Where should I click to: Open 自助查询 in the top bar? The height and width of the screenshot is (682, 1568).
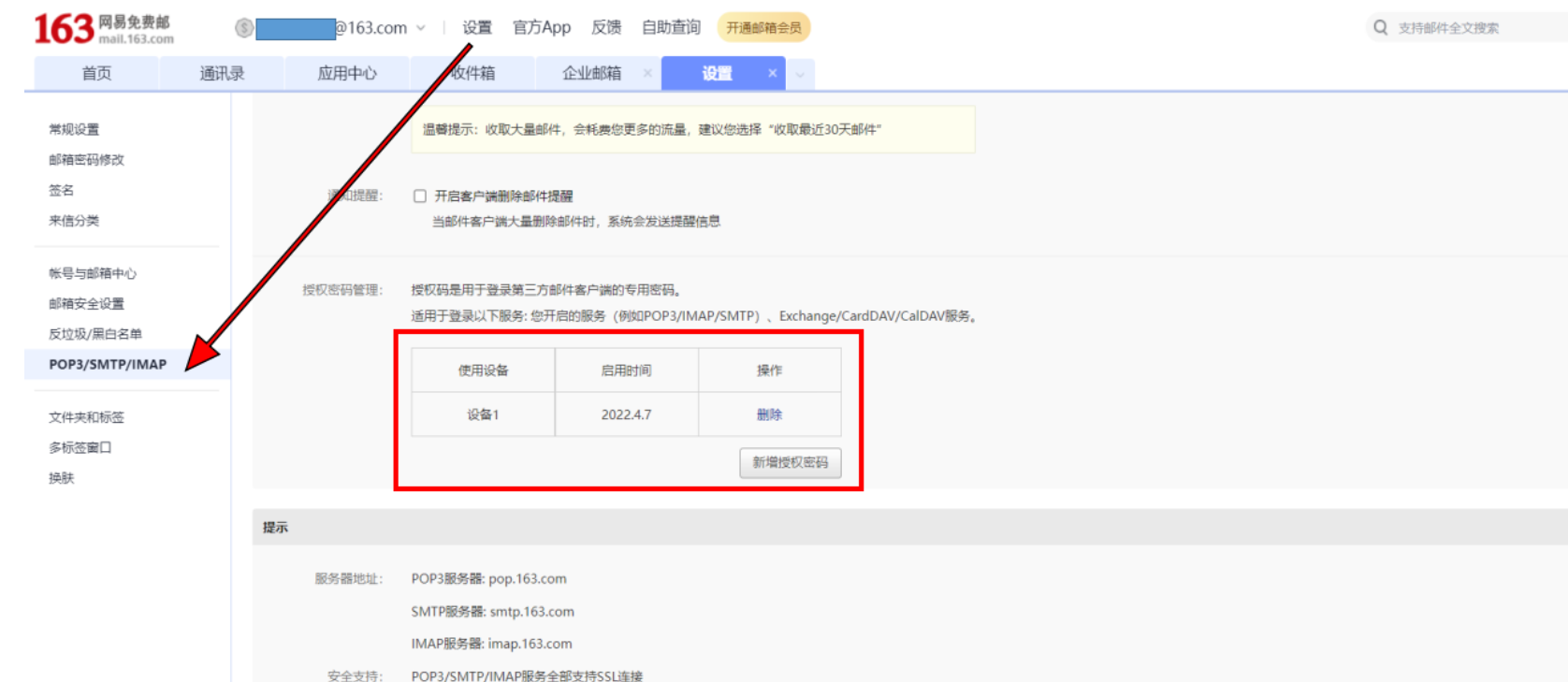coord(671,28)
